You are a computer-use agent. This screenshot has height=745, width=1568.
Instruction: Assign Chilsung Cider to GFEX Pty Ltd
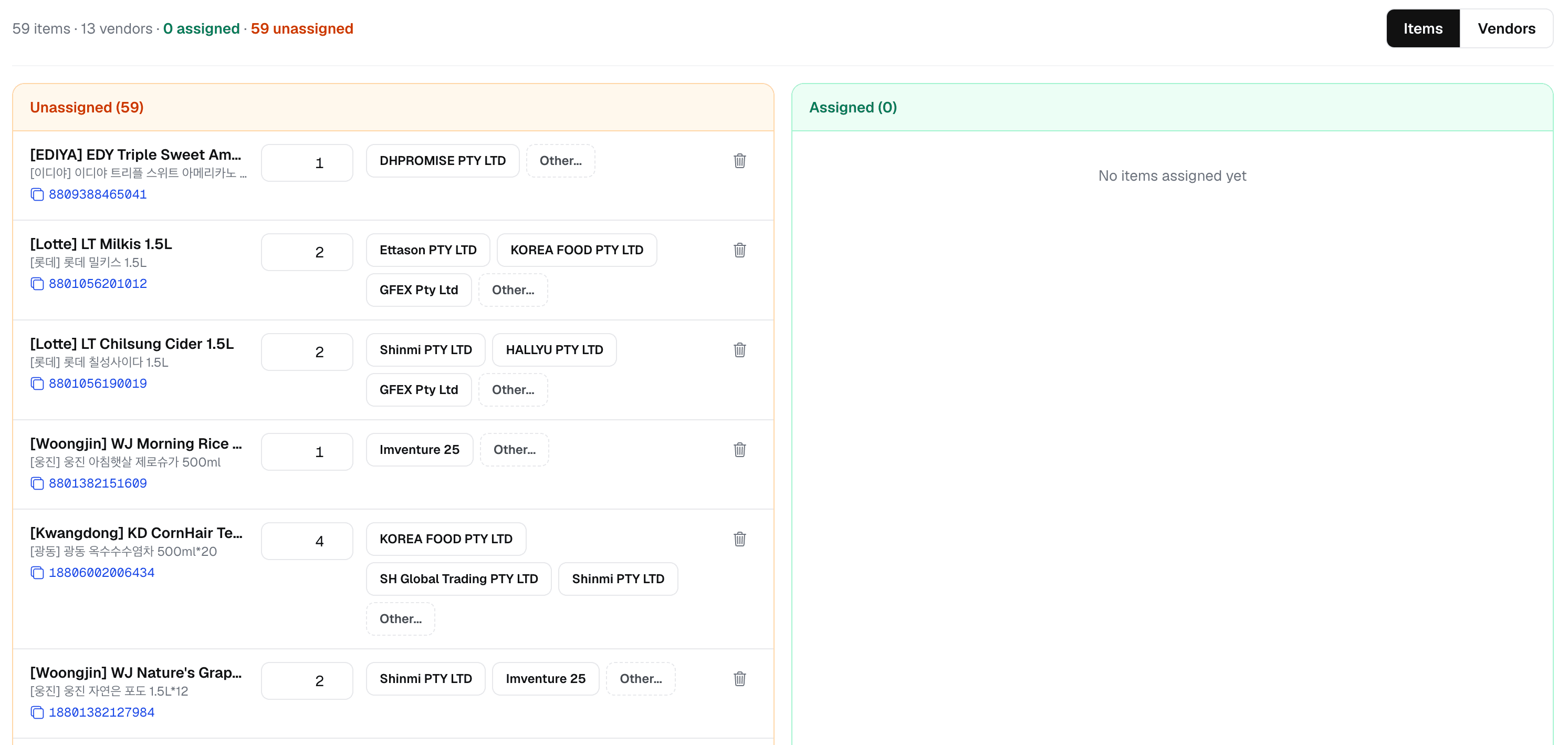(419, 390)
